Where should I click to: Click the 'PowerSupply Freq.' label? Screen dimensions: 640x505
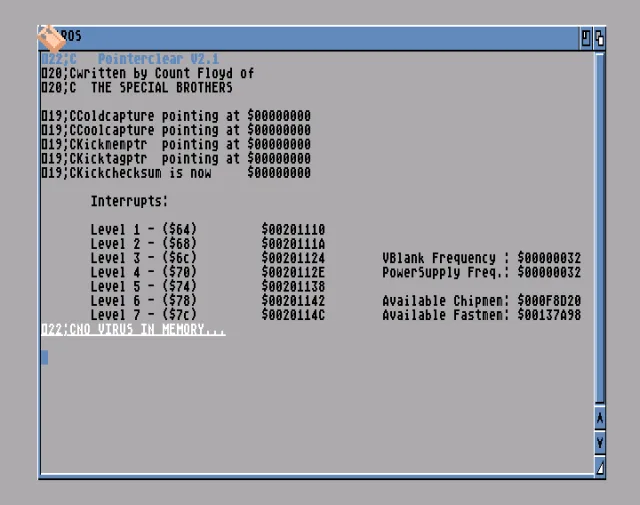tap(442, 272)
